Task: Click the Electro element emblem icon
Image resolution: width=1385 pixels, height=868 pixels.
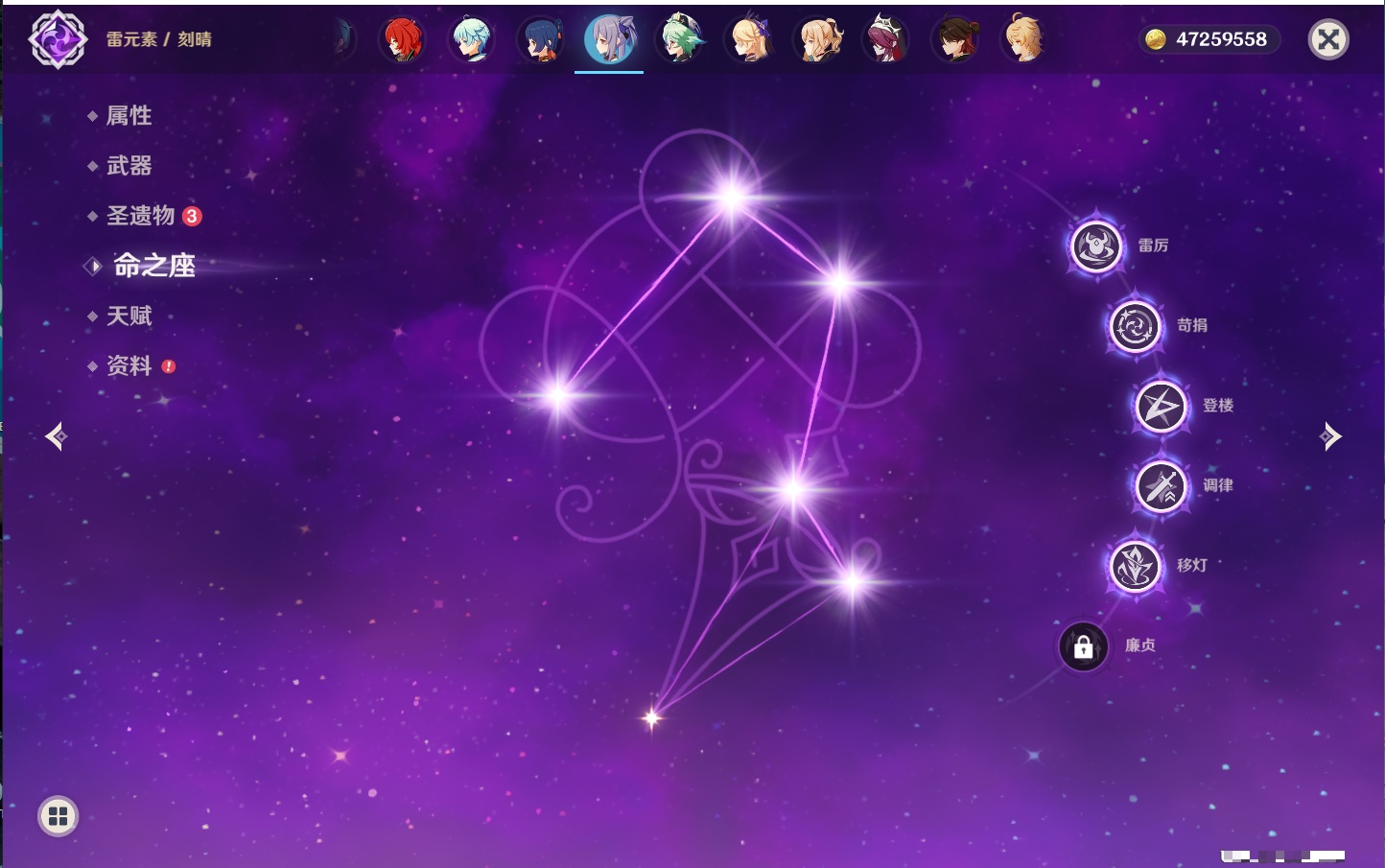Action: 58,39
